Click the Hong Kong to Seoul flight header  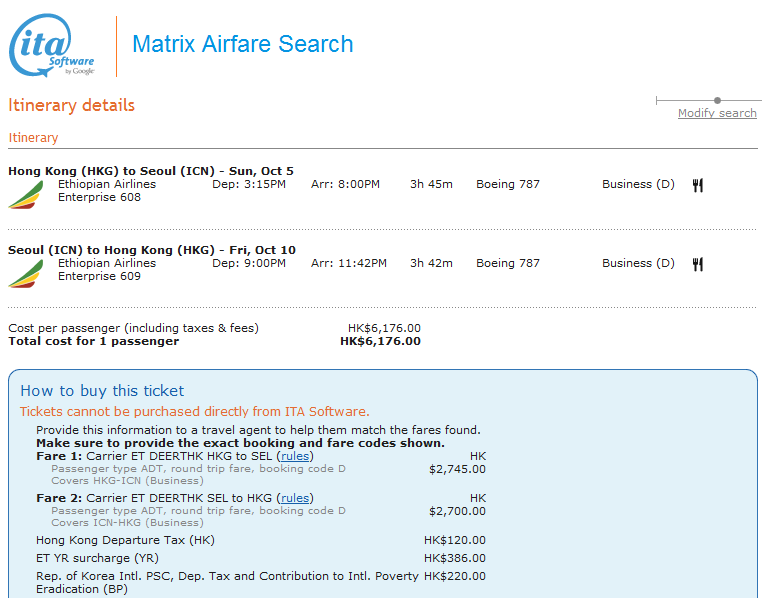(x=151, y=170)
